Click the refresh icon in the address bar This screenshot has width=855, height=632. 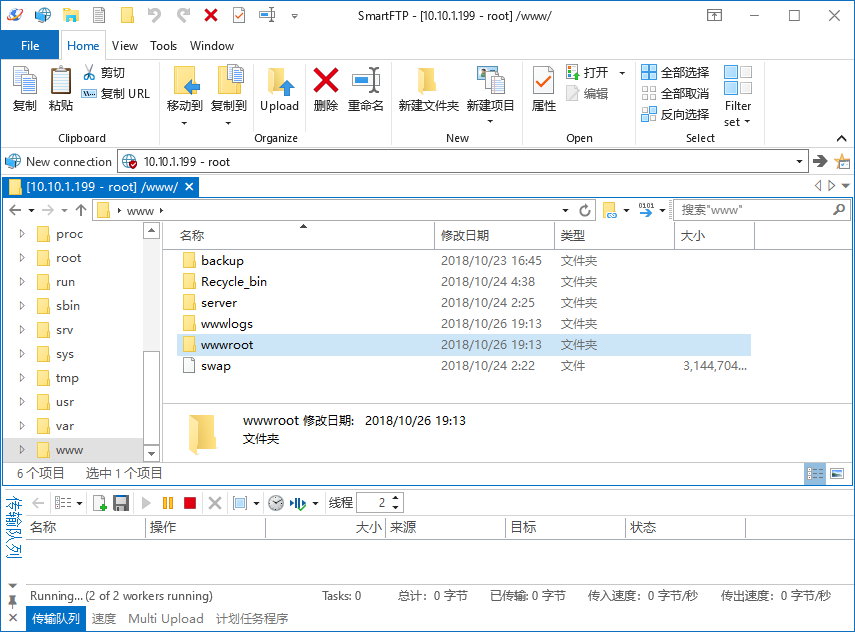[585, 210]
